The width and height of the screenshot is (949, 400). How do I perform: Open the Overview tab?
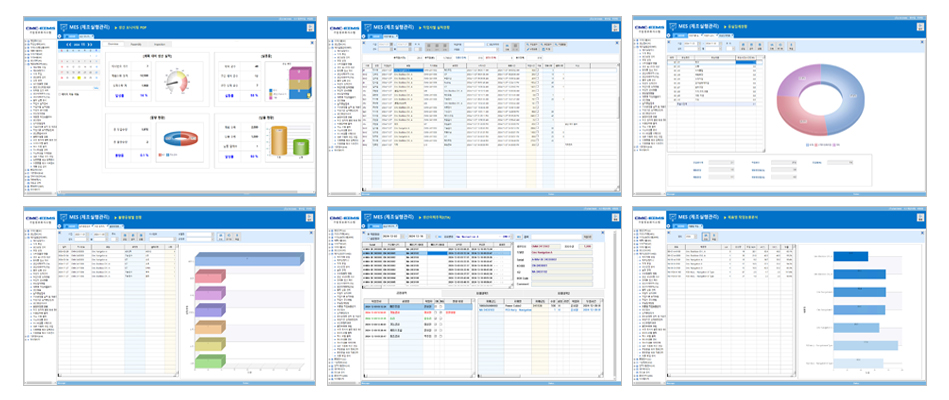coord(114,45)
